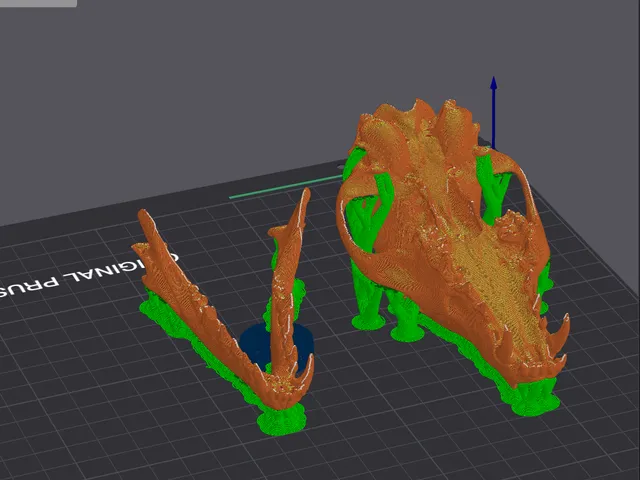Image resolution: width=640 pixels, height=480 pixels.
Task: Click the thin green line behind the models
Action: [x=286, y=187]
